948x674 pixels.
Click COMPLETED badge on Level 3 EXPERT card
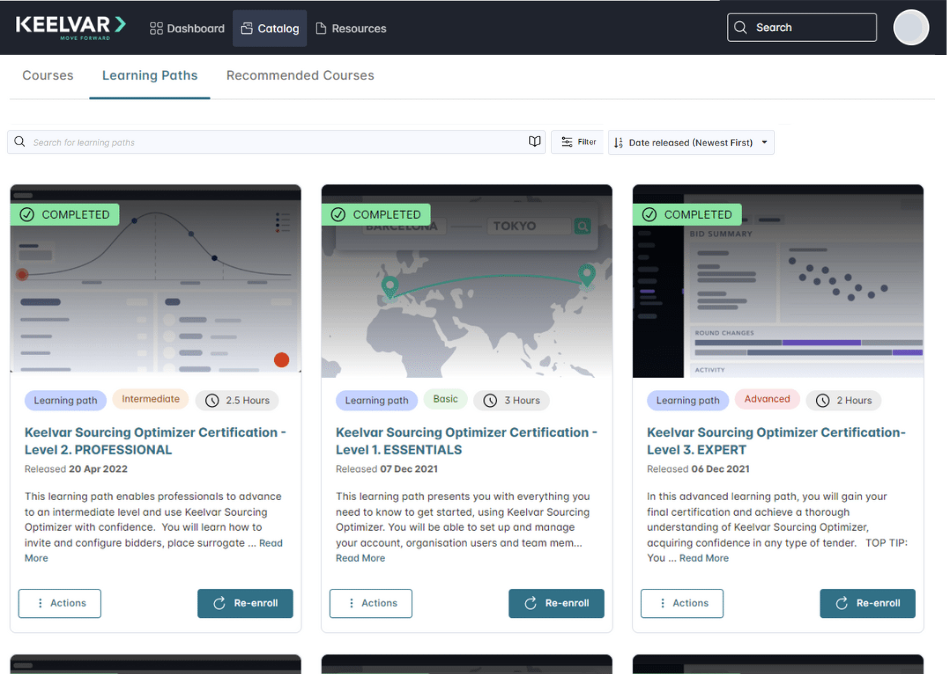(687, 215)
